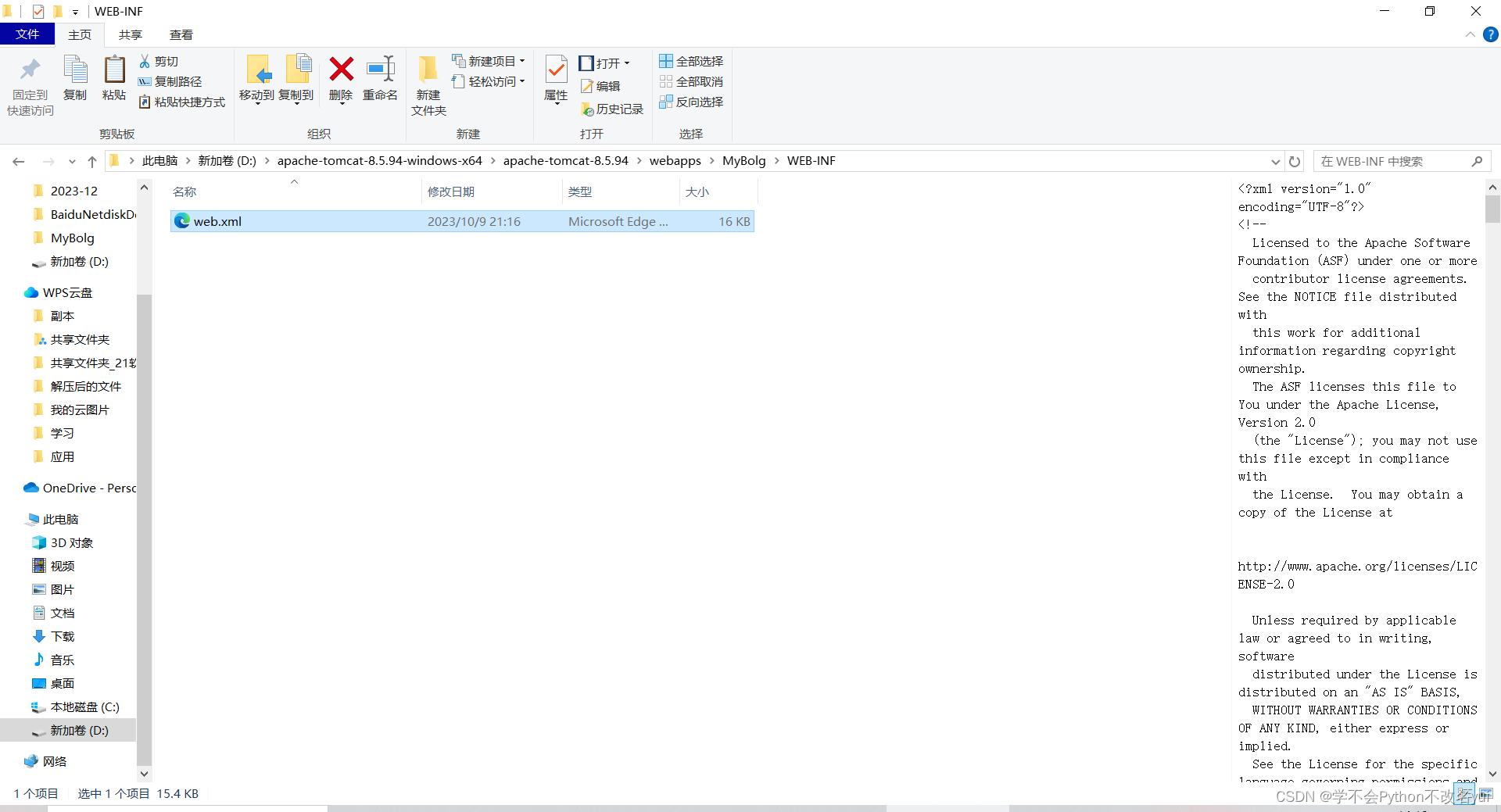1501x812 pixels.
Task: Copy web.xml using the 复制 icon
Action: pyautogui.click(x=75, y=78)
